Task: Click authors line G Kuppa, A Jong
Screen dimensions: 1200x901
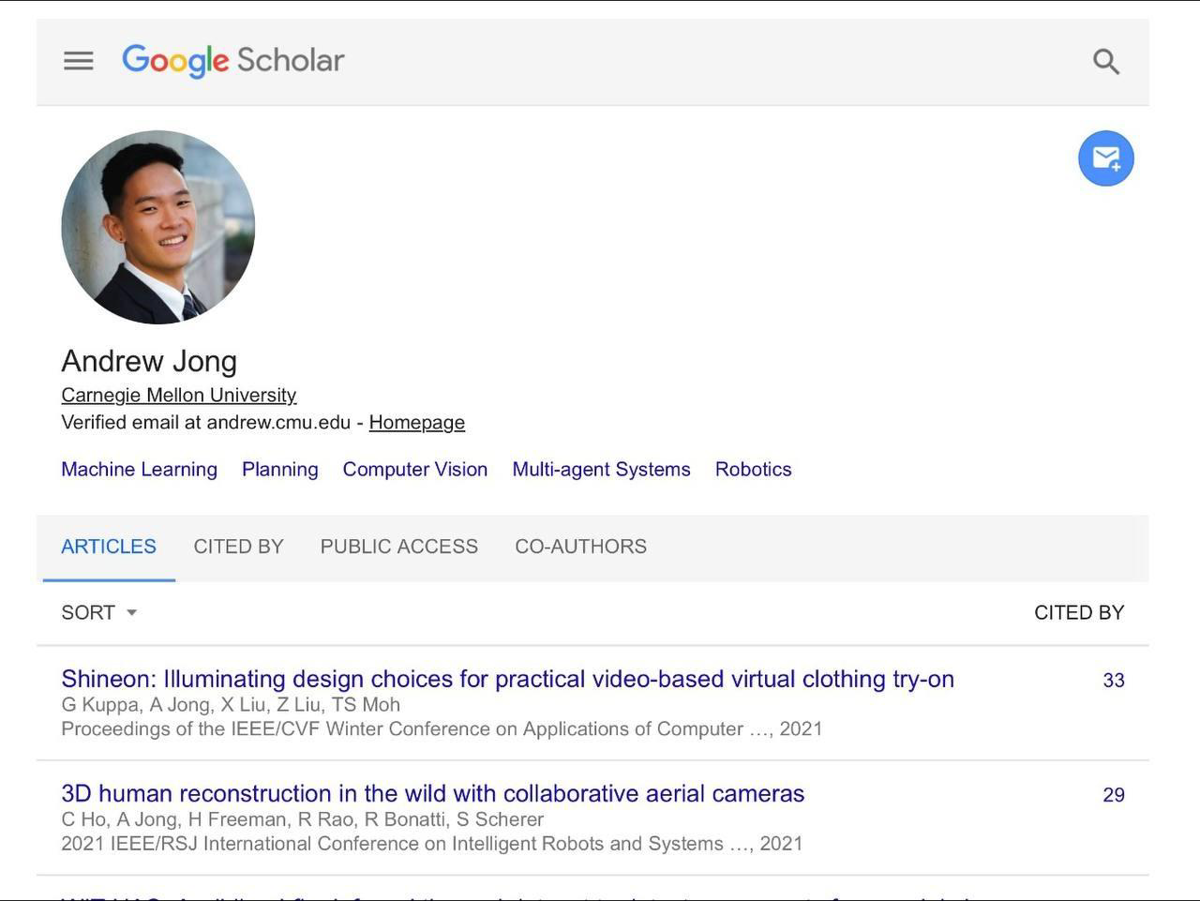Action: click(x=231, y=705)
